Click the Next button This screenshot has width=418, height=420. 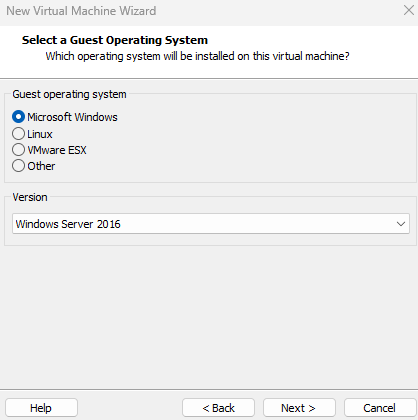(x=299, y=408)
